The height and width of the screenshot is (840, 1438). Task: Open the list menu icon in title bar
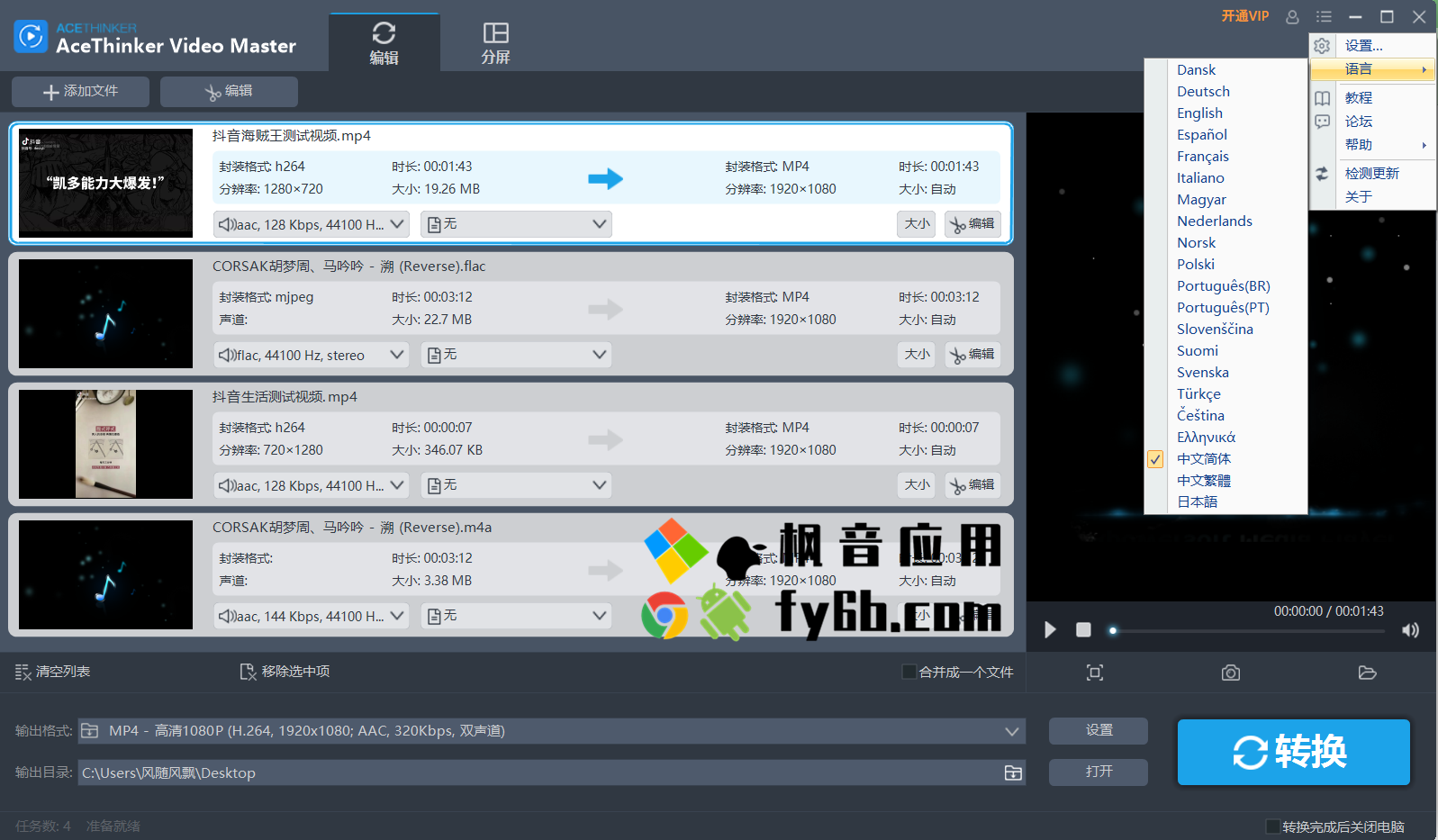(x=1323, y=16)
